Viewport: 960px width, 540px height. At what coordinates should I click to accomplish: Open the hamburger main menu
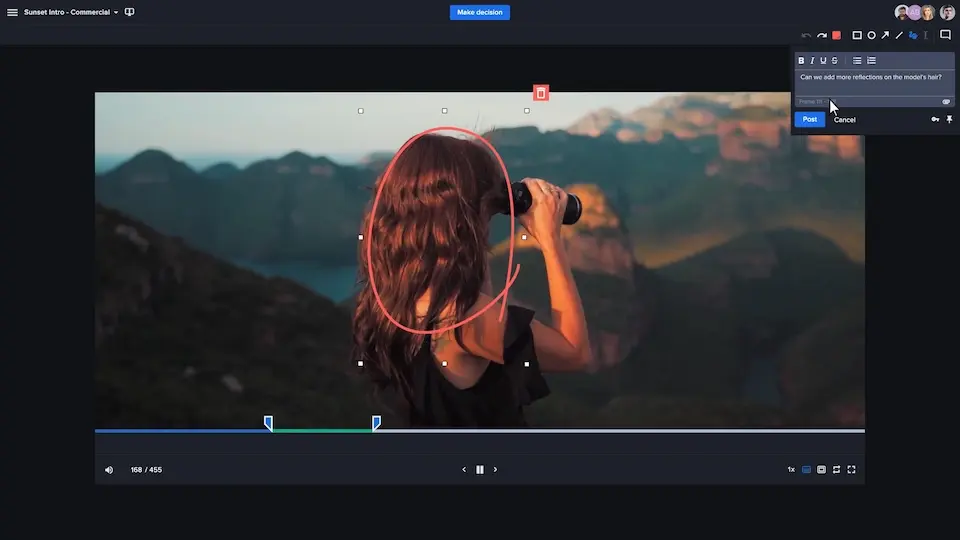point(13,13)
